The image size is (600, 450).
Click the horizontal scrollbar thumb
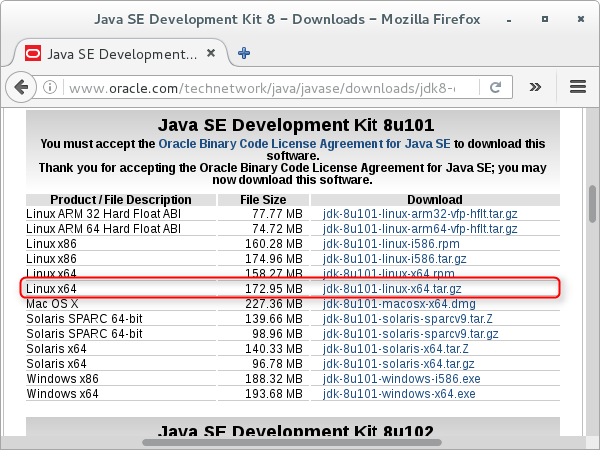point(292,442)
